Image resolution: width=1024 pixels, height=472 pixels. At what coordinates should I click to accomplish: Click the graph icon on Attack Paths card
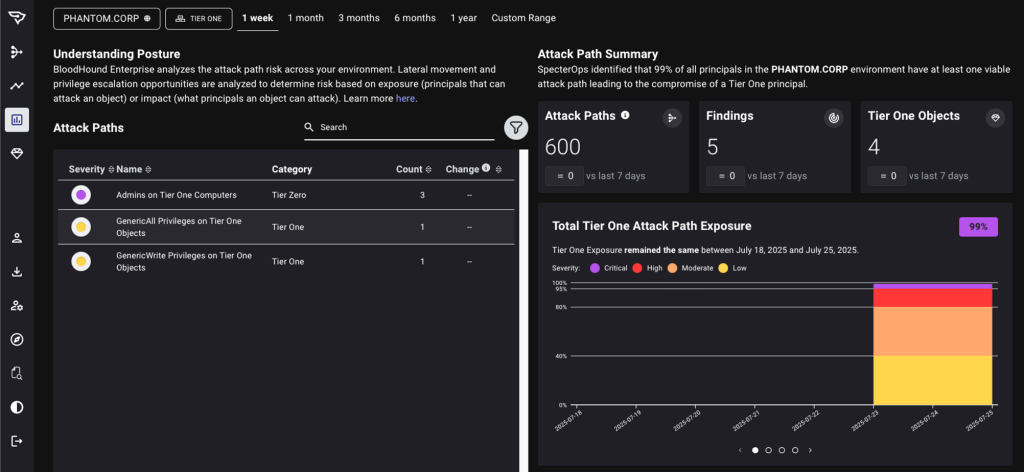(672, 118)
